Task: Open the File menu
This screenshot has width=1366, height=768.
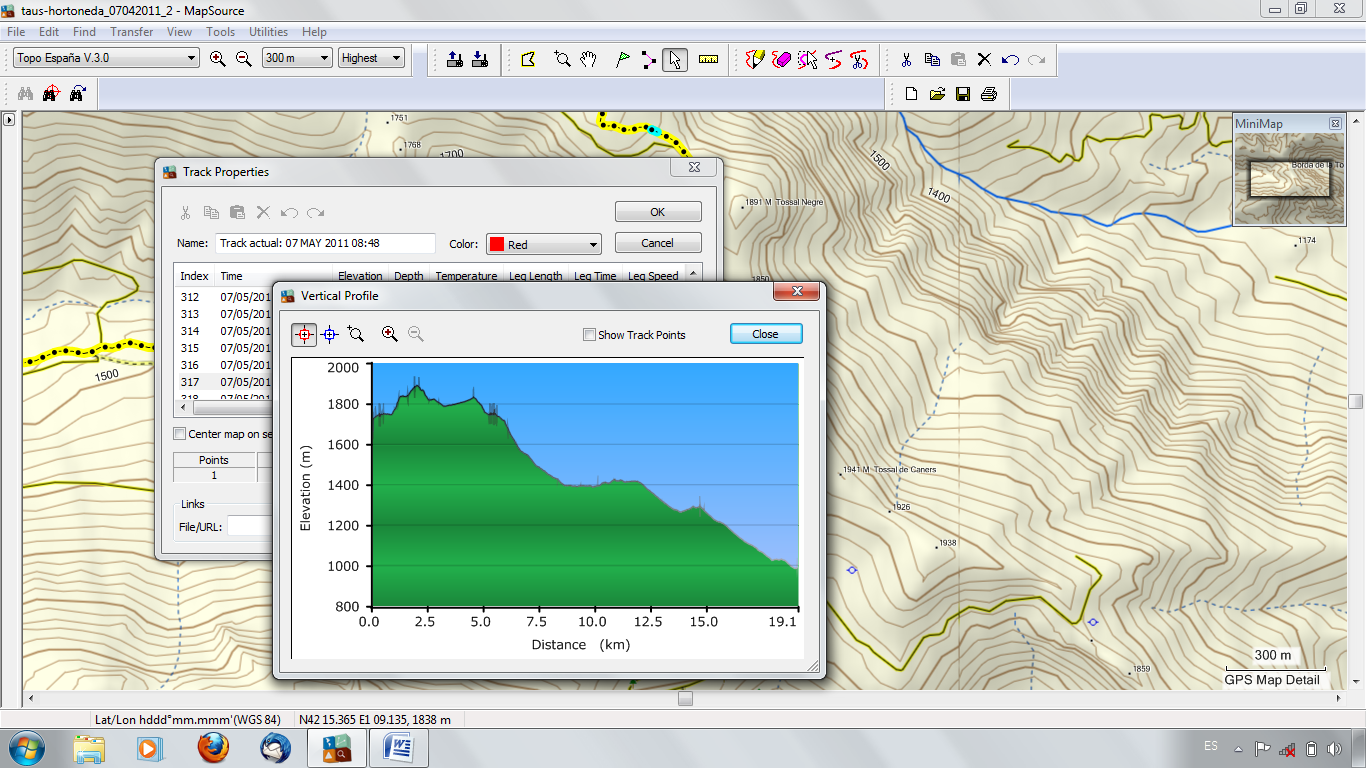Action: coord(16,32)
